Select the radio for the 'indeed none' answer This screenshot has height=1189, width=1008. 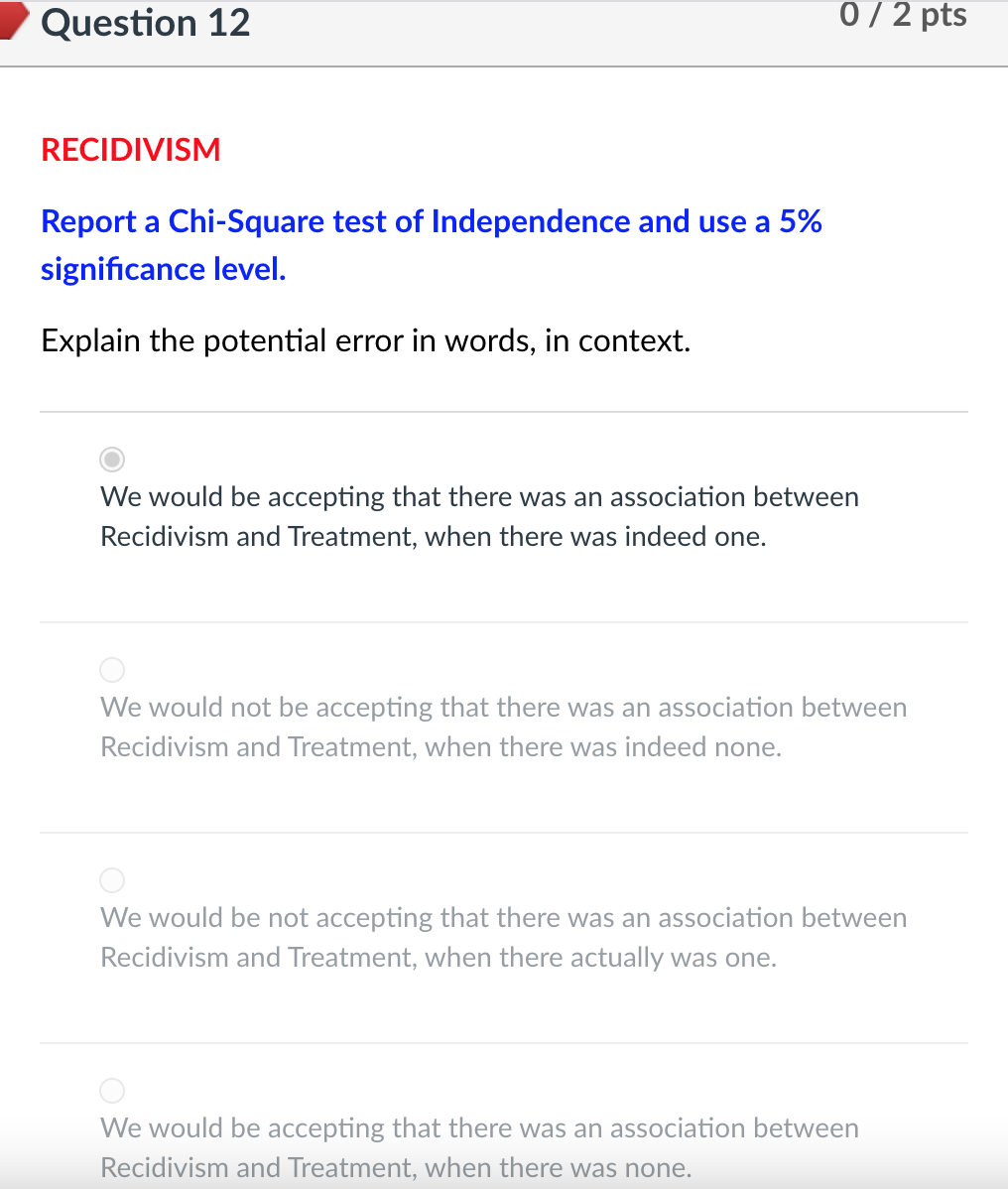pos(112,669)
